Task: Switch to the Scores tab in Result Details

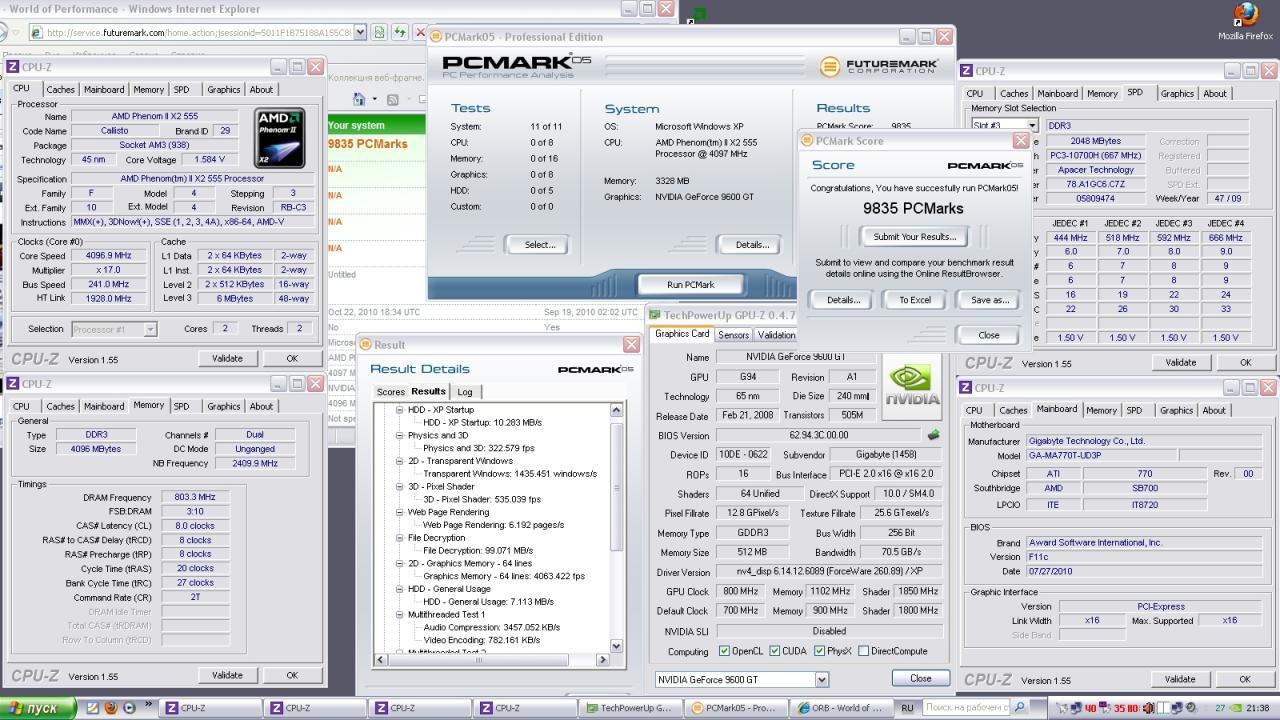Action: [390, 392]
